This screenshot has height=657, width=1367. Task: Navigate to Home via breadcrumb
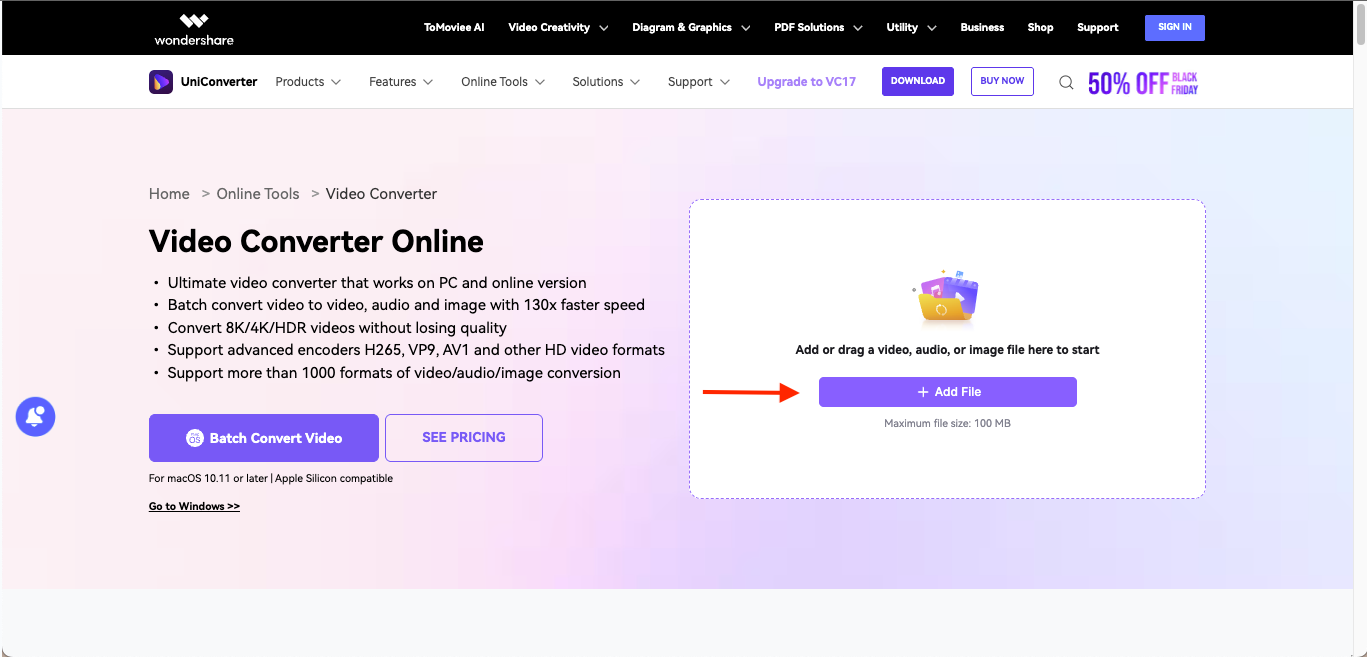[169, 193]
